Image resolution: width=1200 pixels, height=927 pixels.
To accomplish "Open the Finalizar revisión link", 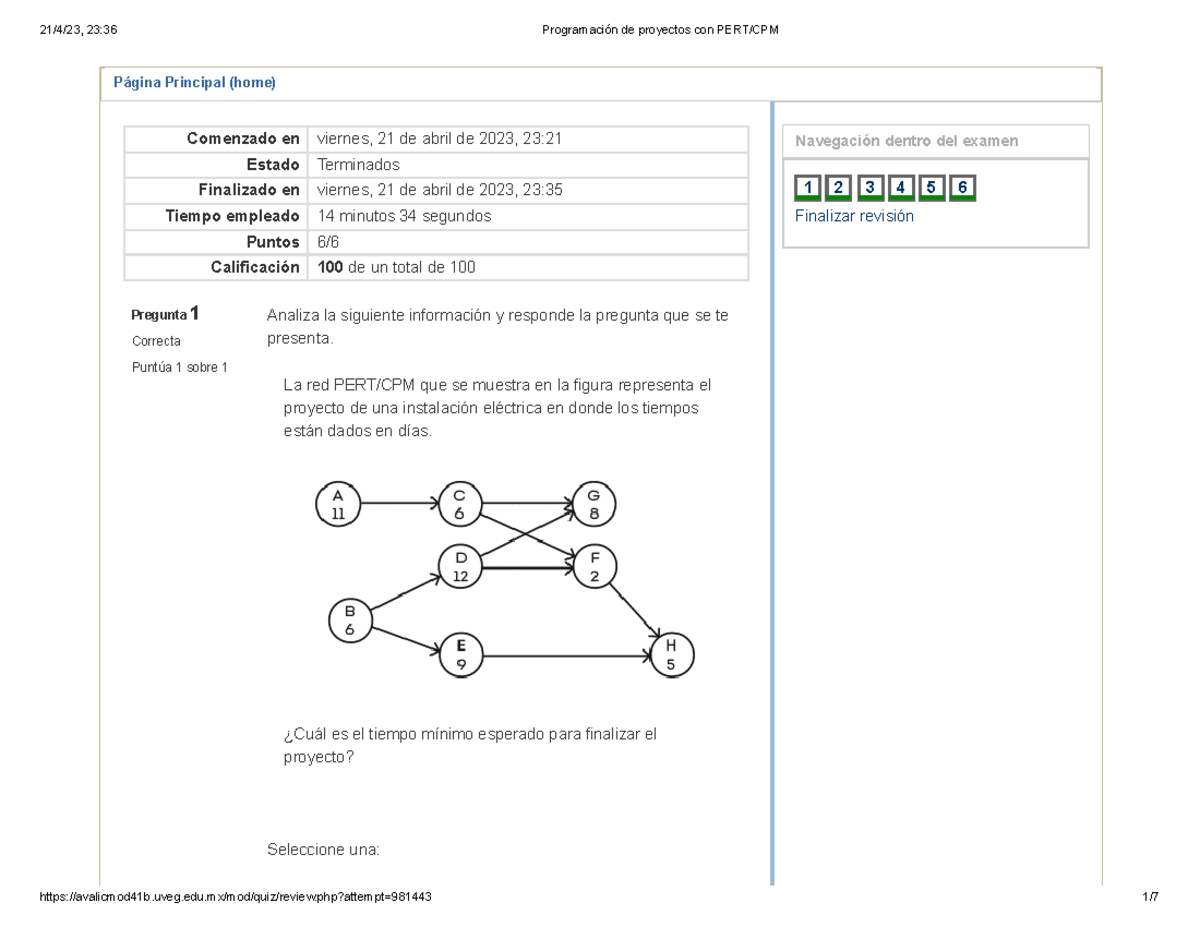I will 853,215.
